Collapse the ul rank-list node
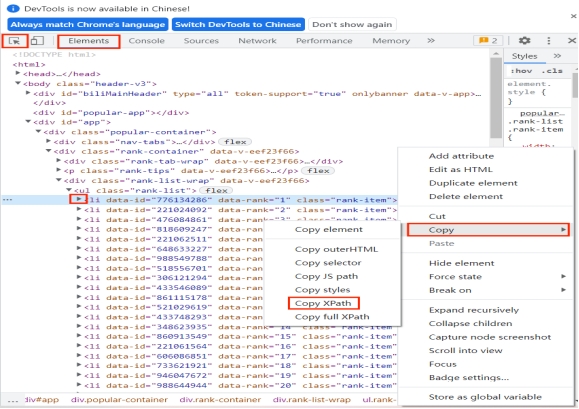Screen dimensions: 579x409 (69, 190)
